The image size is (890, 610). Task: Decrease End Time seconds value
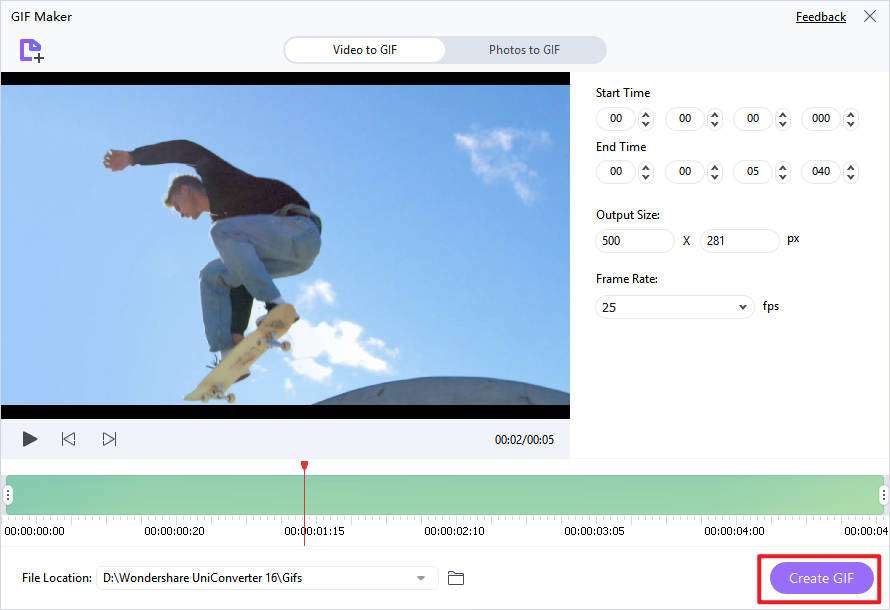click(783, 176)
